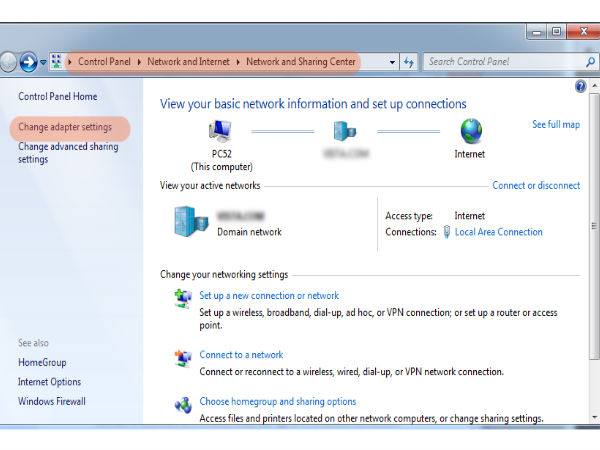Open 'Local Area Connection' link
This screenshot has height=450, width=600.
[498, 232]
